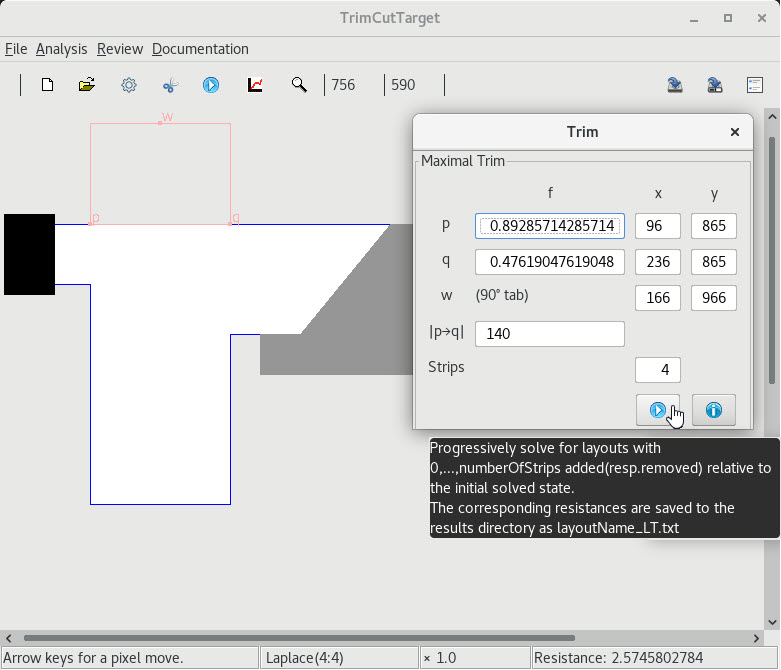Click the magnifying glass zoom icon
The height and width of the screenshot is (670, 781).
point(299,85)
